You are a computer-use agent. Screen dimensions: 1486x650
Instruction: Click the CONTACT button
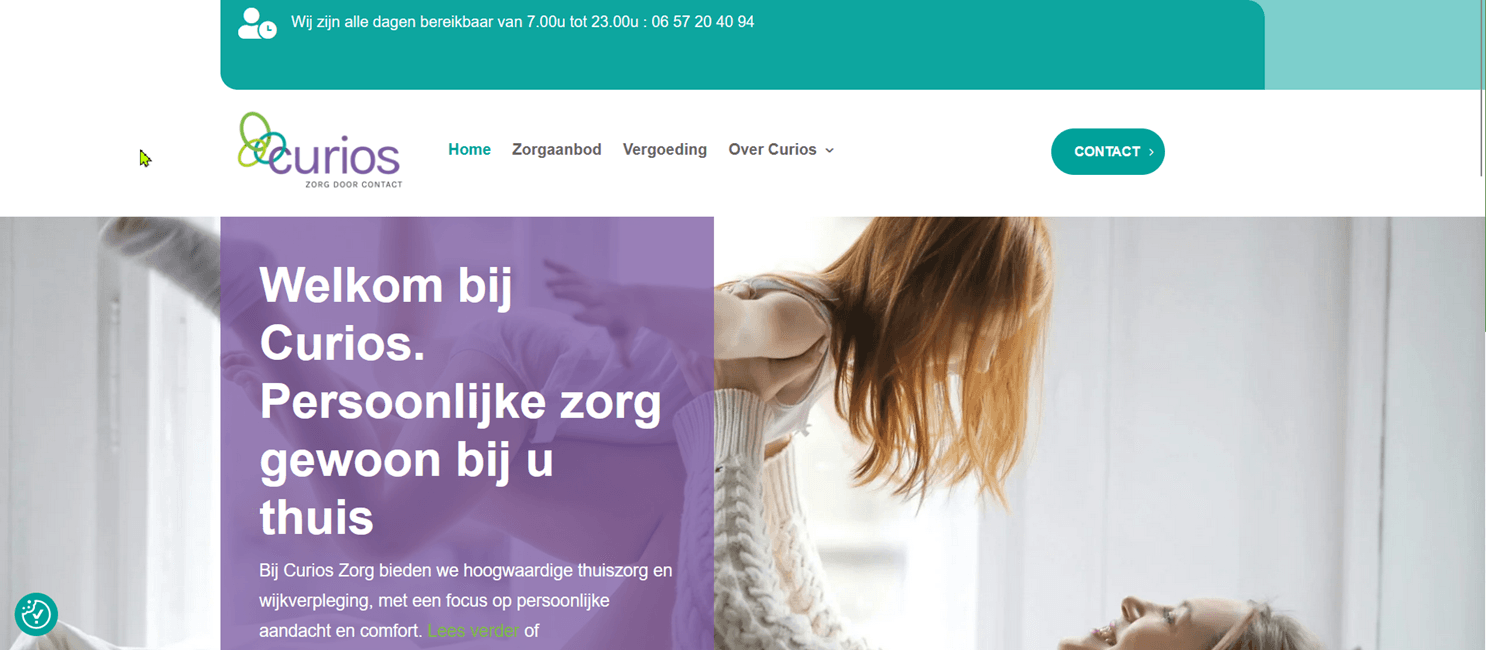[1108, 152]
